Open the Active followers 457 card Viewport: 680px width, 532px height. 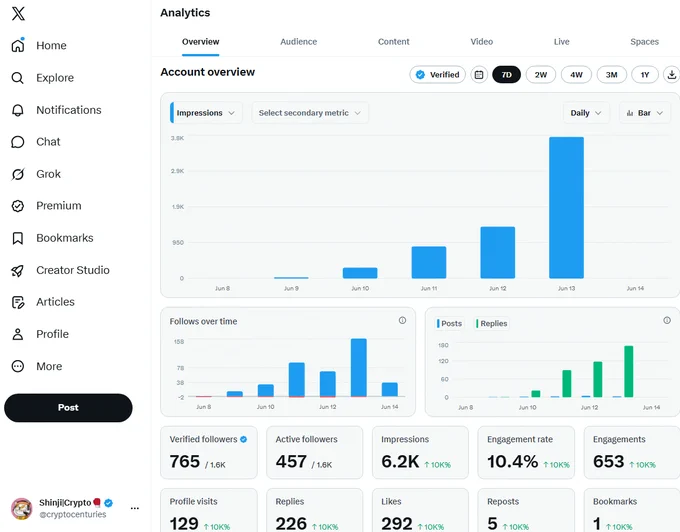point(314,453)
